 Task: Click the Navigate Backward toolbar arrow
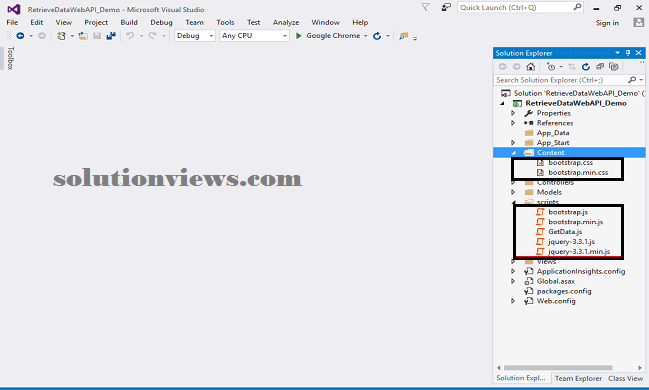20,36
